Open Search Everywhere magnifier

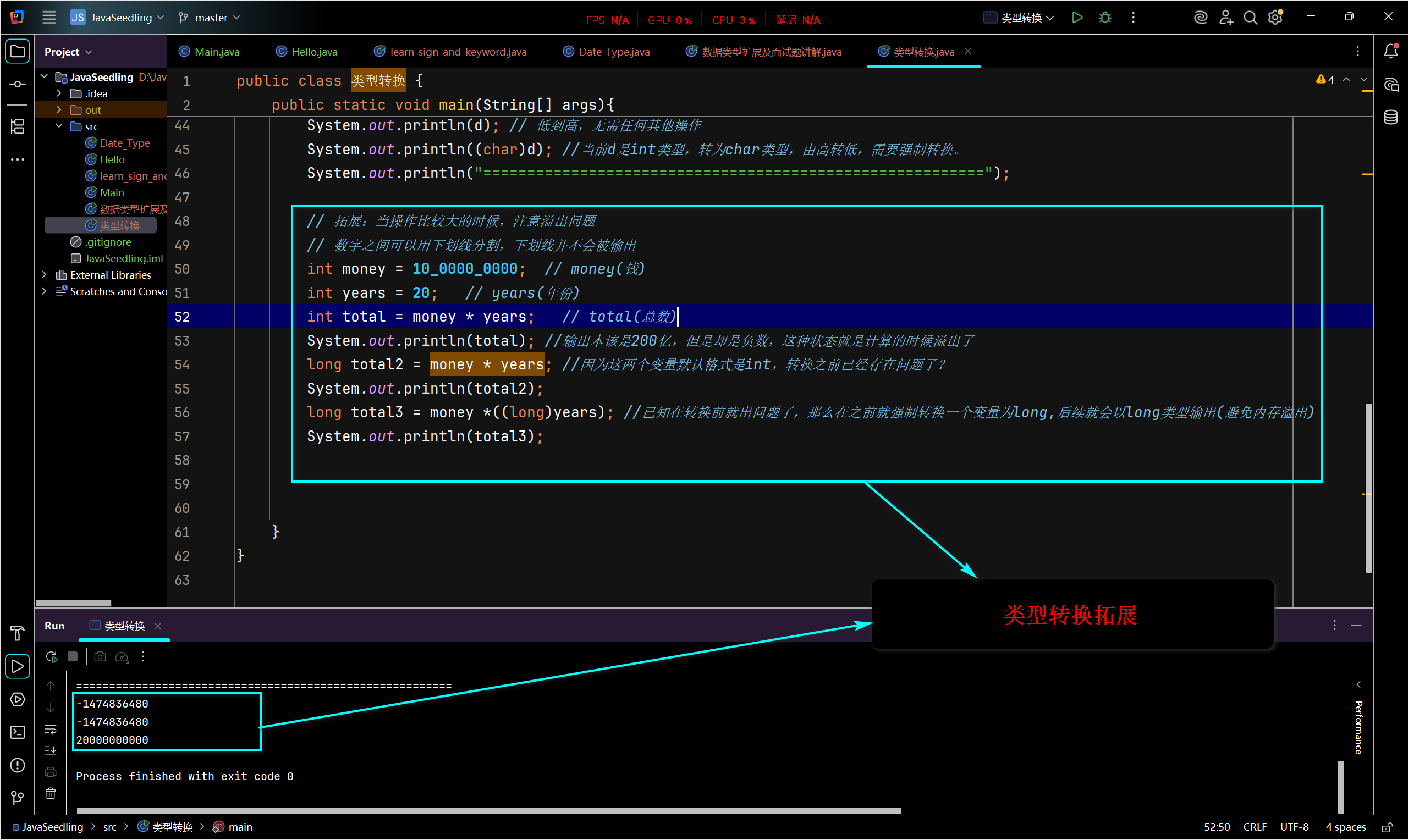[x=1250, y=18]
